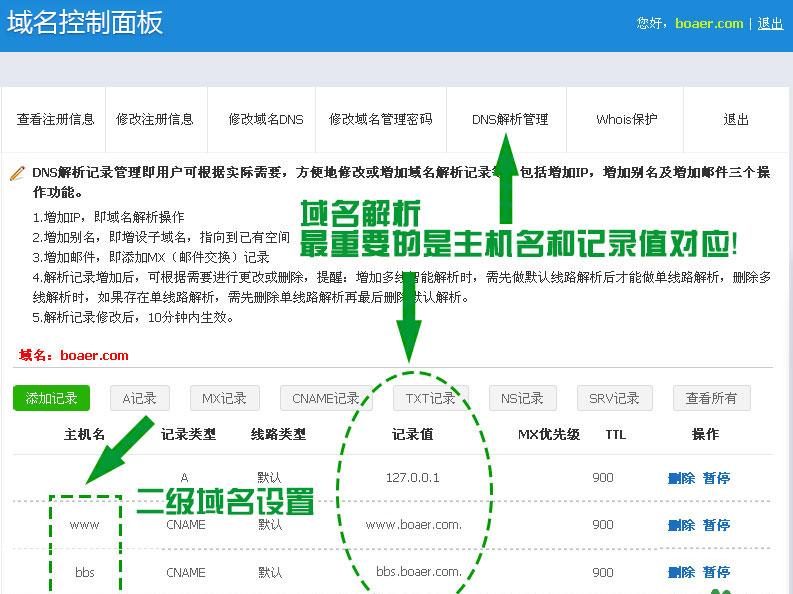This screenshot has height=594, width=793.
Task: Click the 记录值 column header
Action: (x=413, y=434)
